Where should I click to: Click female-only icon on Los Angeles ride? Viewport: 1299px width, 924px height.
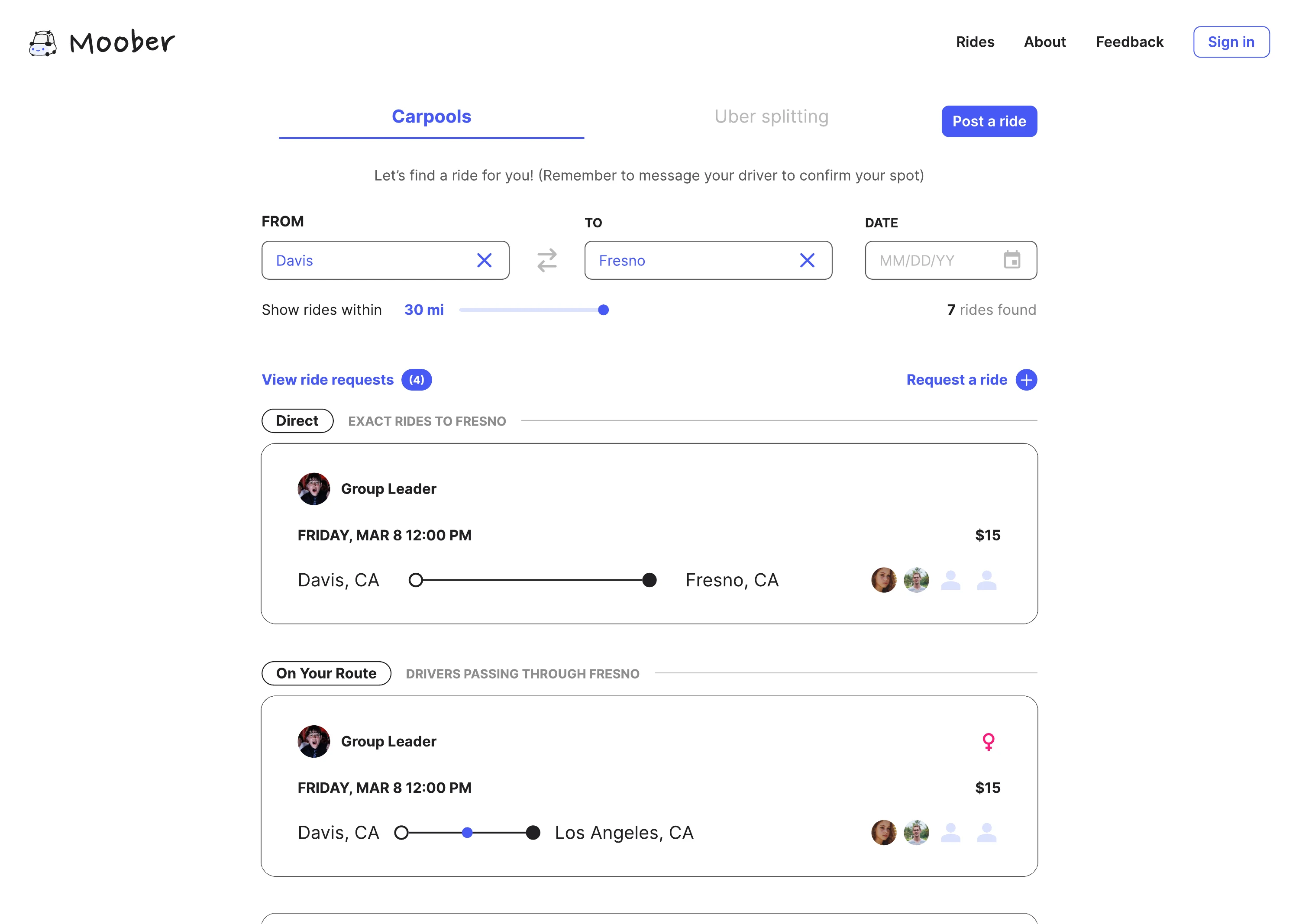(989, 741)
